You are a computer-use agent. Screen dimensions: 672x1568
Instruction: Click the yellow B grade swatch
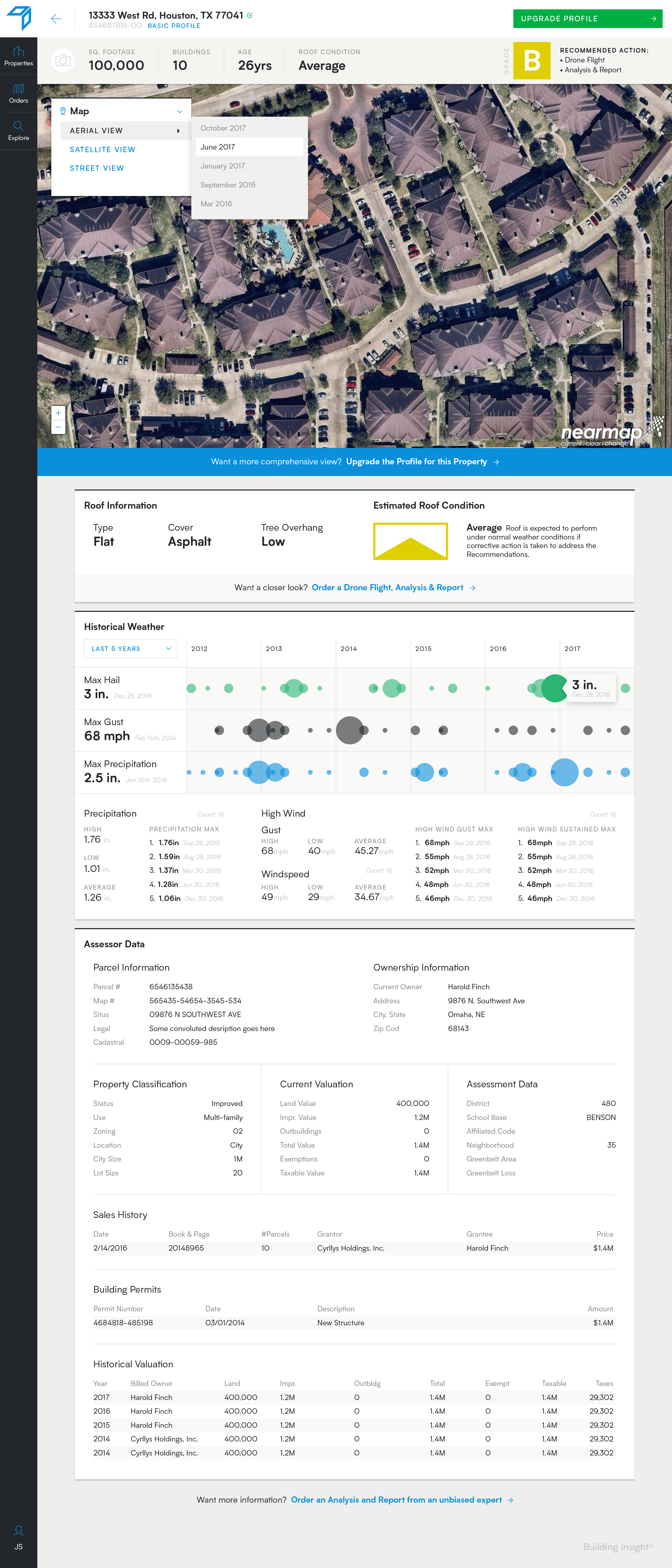(x=531, y=60)
